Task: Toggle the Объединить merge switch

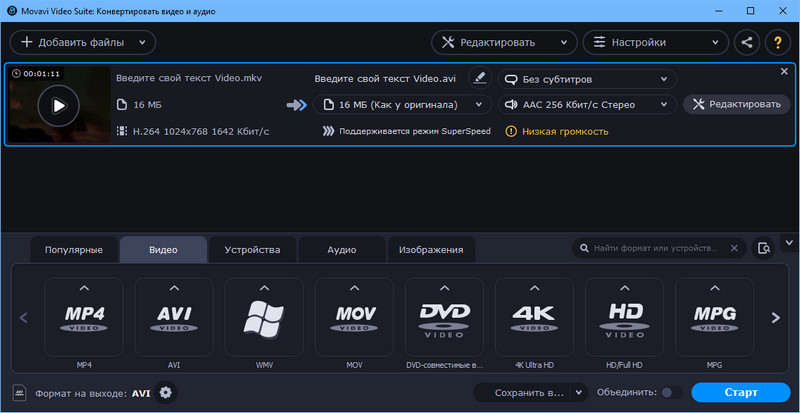Action: click(x=671, y=393)
